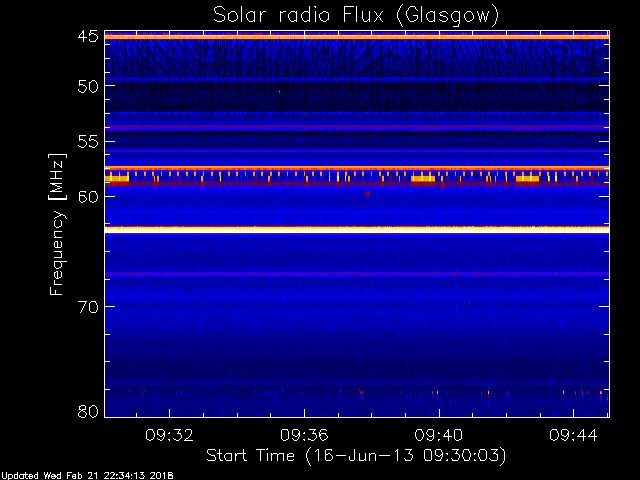
Task: Select the yellow burst block at left edge
Action: [x=117, y=179]
